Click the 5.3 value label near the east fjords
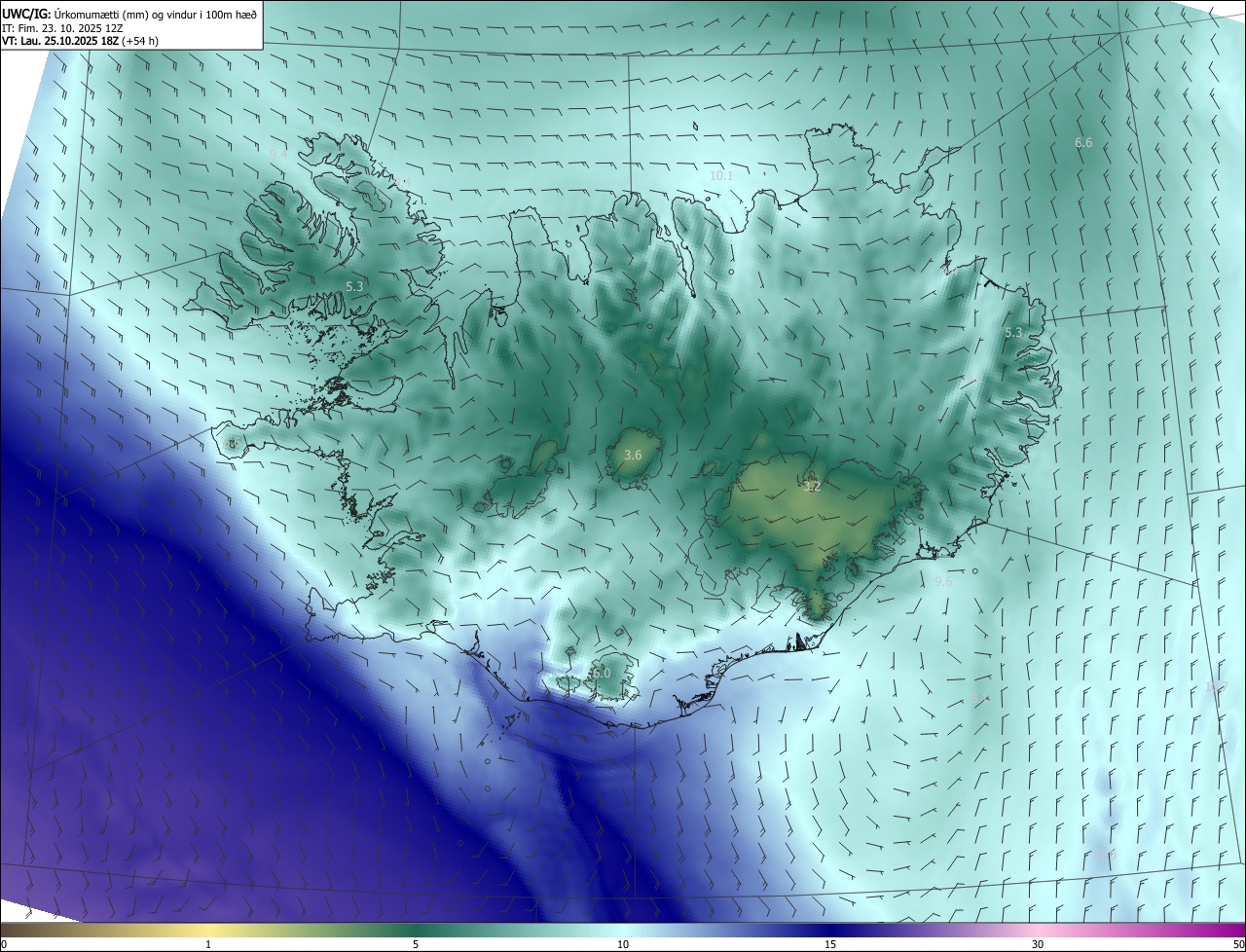 coord(1013,333)
